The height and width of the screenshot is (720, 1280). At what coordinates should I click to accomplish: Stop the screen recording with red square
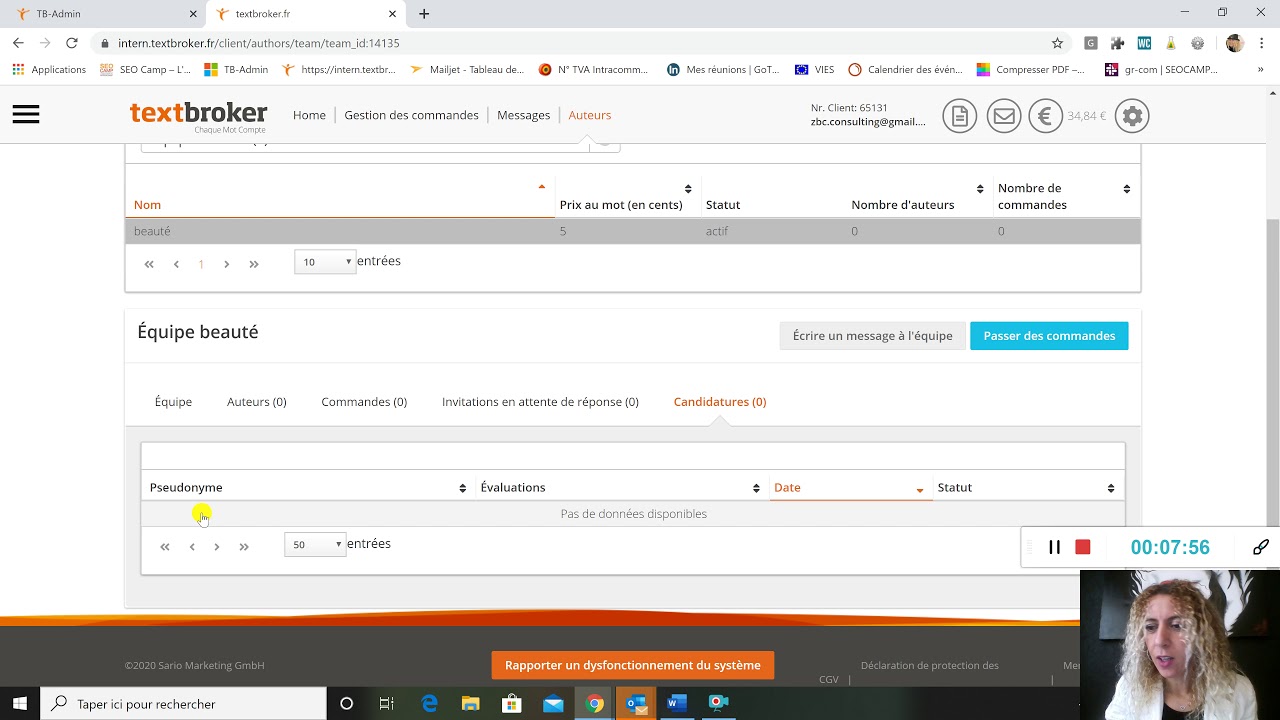click(1082, 547)
